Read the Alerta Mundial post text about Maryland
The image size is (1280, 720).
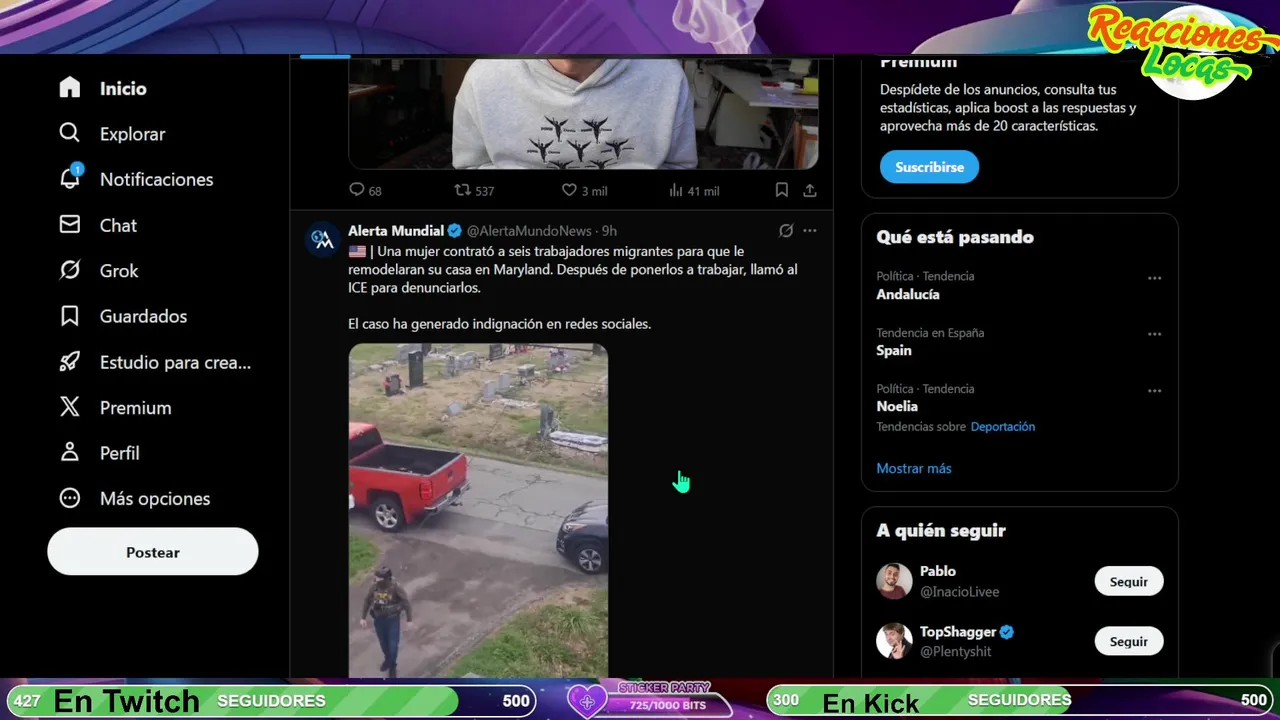(x=573, y=288)
